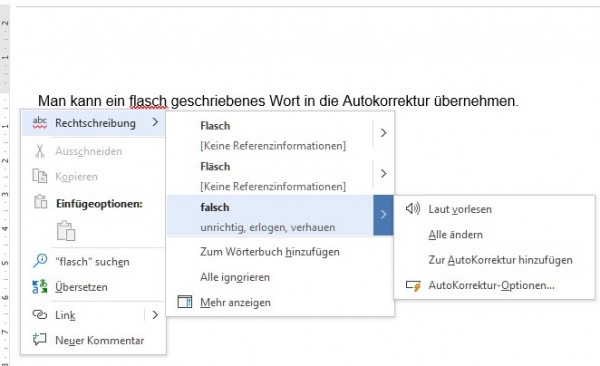
Task: Select Alle ignorieren menu entry
Action: point(235,277)
